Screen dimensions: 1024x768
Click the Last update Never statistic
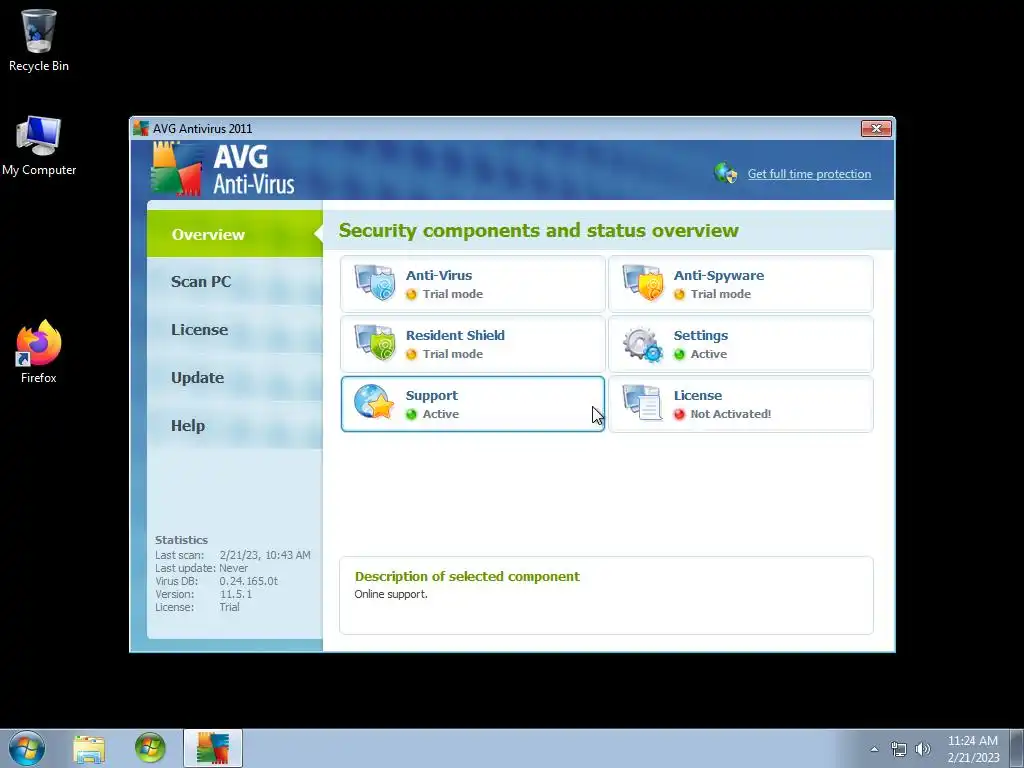pos(234,568)
